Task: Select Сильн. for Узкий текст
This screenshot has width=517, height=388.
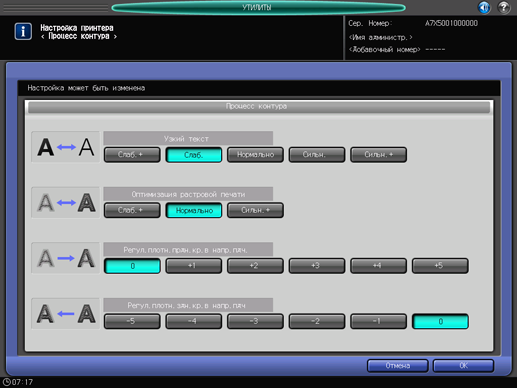Action: tap(317, 155)
